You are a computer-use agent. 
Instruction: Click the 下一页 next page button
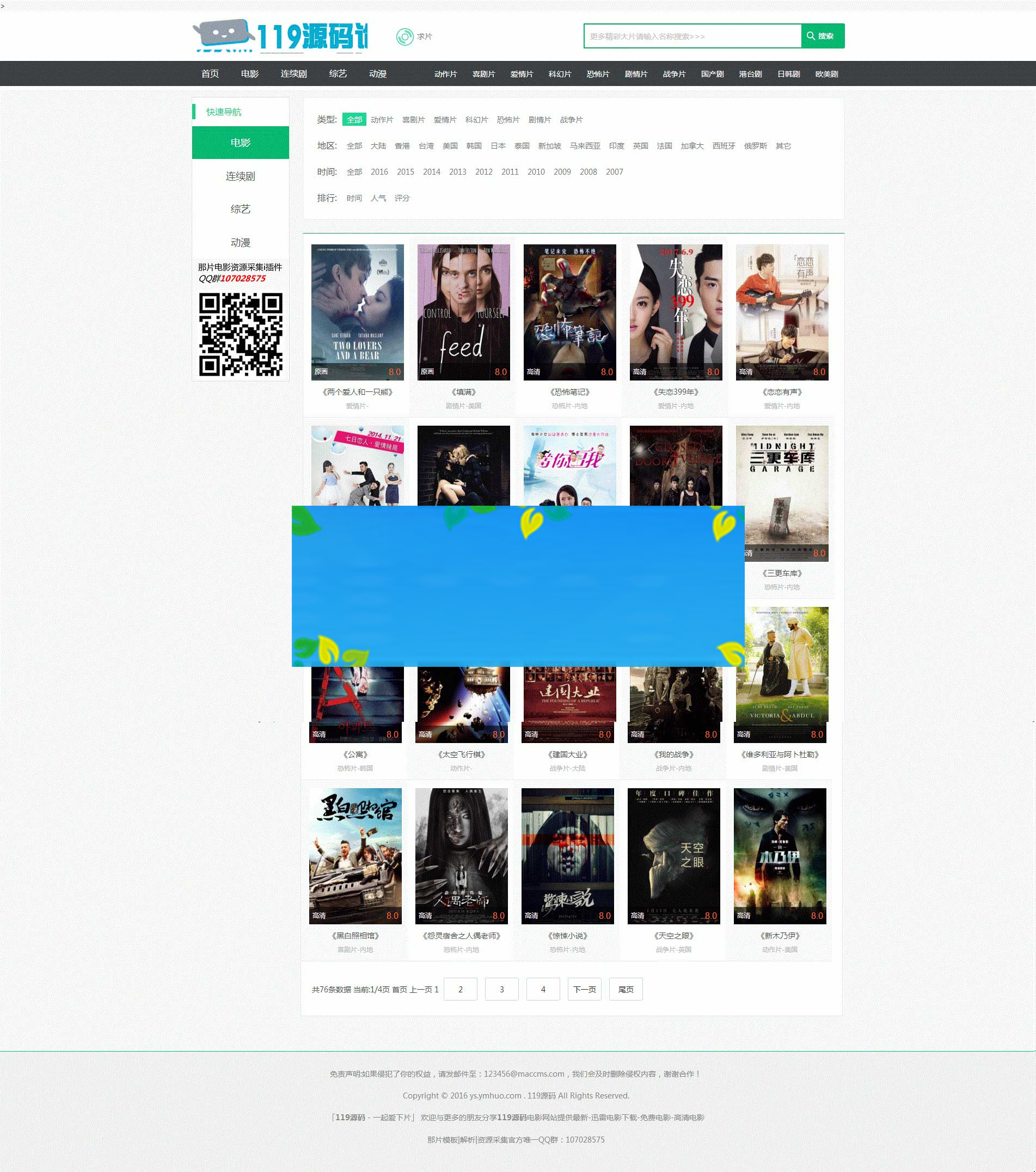click(584, 989)
